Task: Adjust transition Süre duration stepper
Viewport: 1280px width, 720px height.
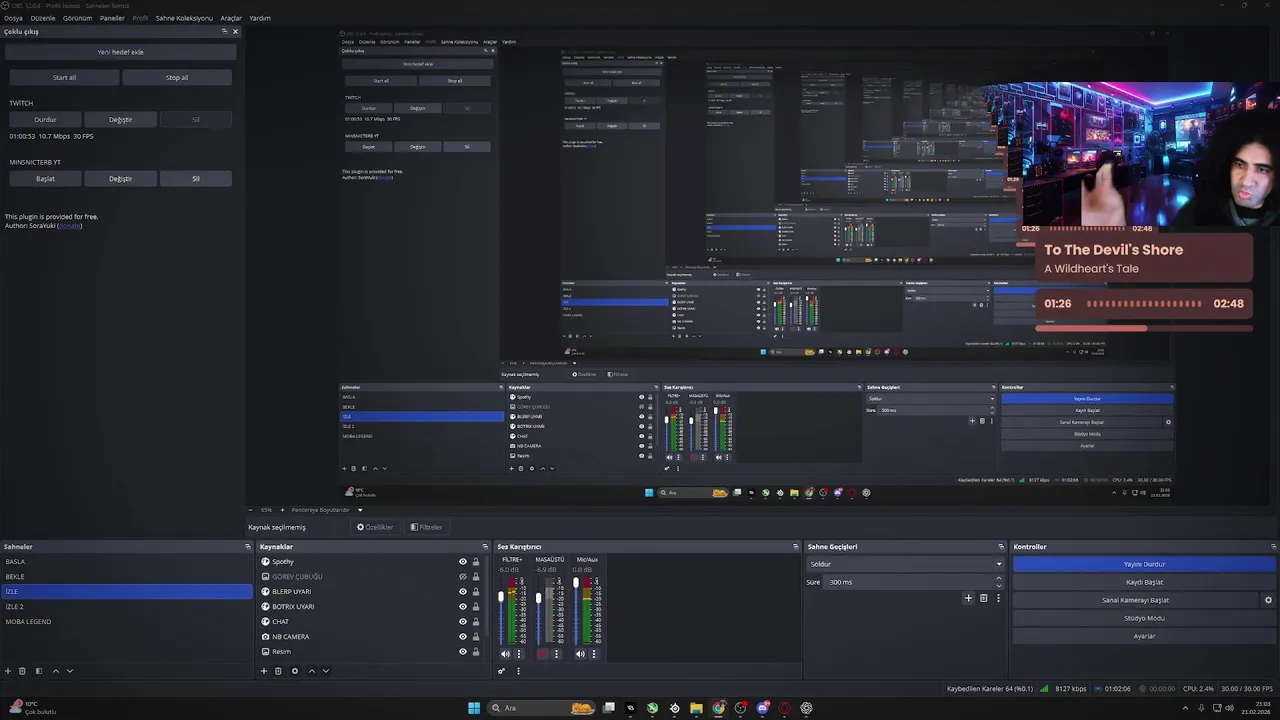Action: [998, 582]
